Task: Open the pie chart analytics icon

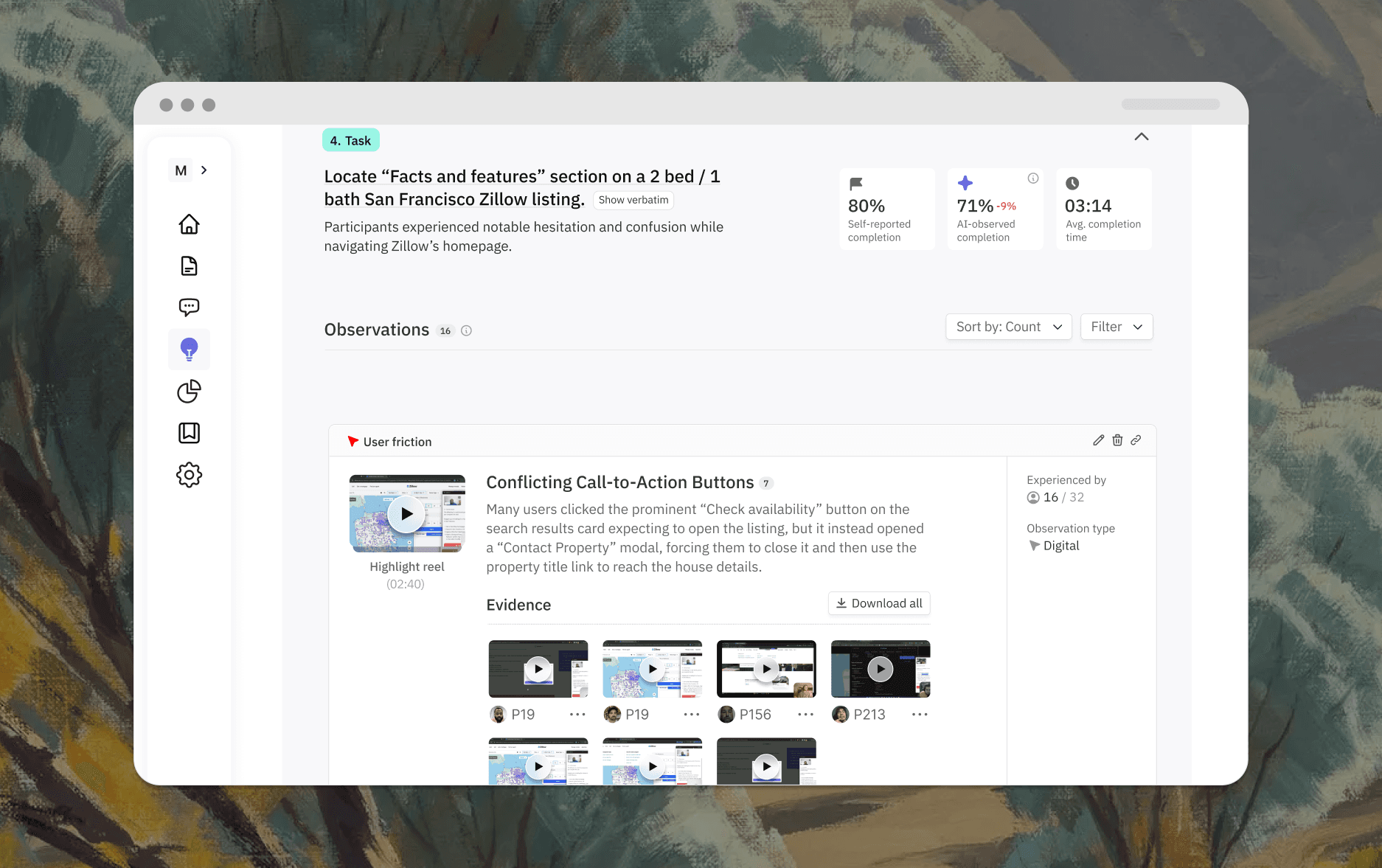Action: pos(189,391)
